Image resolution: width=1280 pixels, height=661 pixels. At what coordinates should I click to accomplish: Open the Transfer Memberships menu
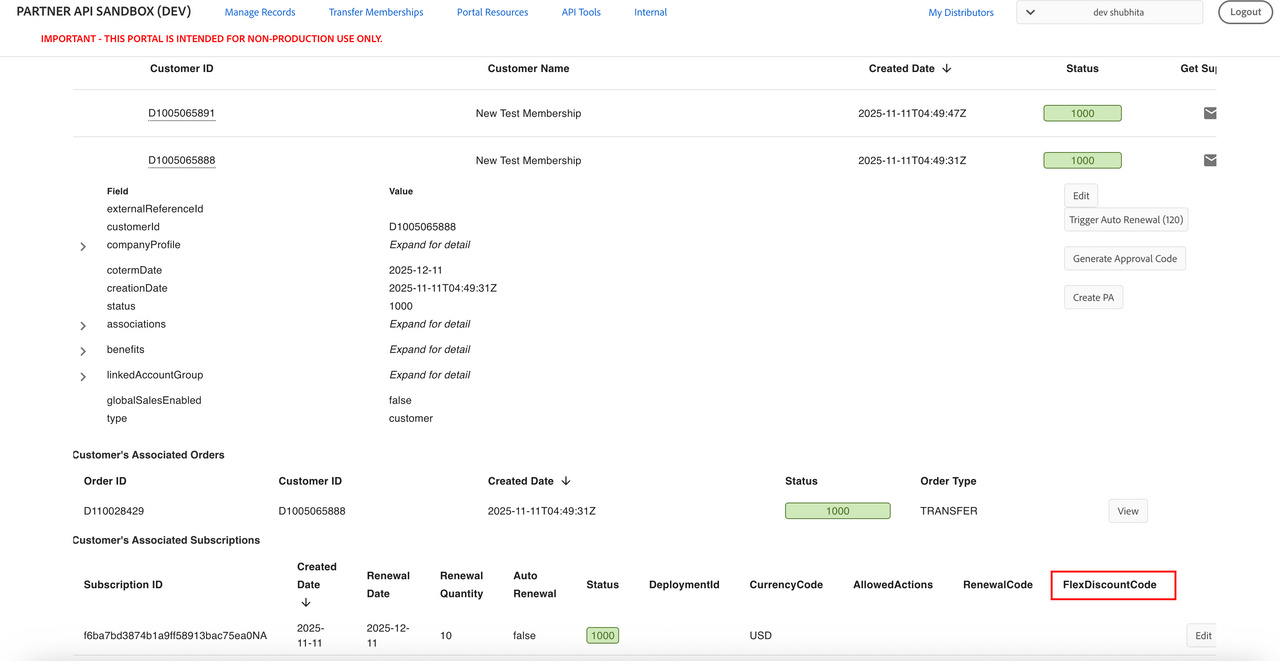376,12
